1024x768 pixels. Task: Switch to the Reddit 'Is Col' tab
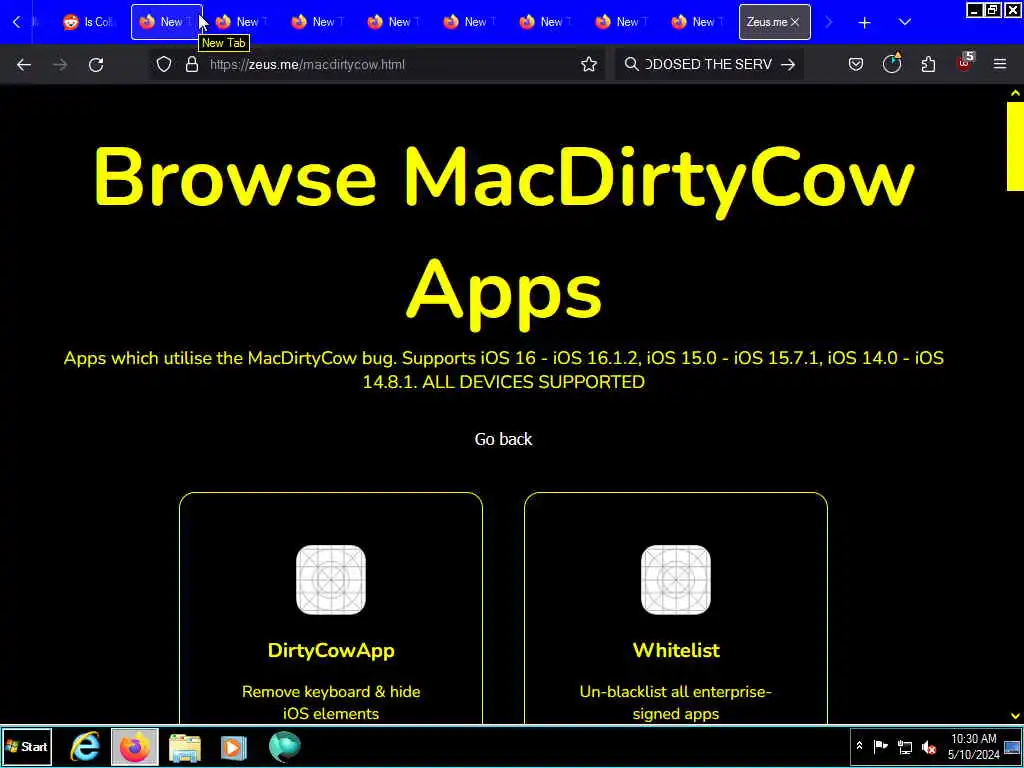pos(88,22)
